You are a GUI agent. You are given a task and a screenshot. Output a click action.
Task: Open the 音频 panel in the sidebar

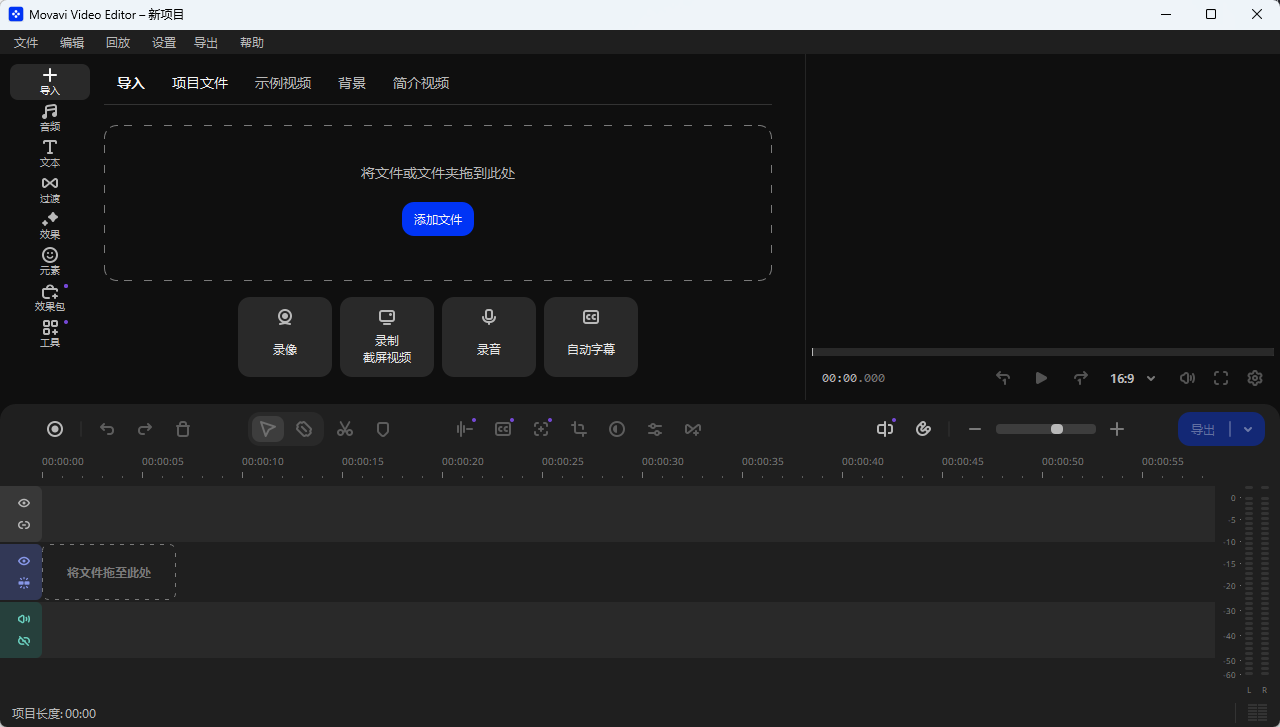[x=50, y=118]
